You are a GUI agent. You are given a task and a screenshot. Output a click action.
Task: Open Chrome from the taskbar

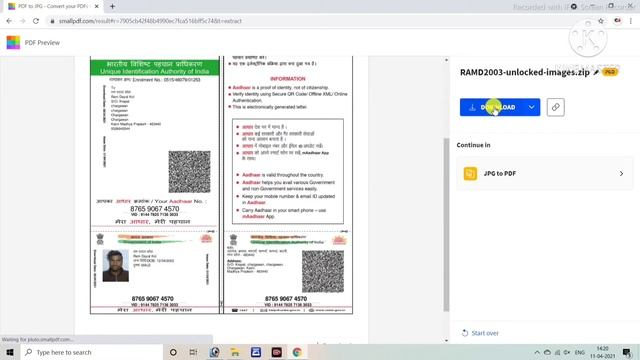[x=297, y=352]
